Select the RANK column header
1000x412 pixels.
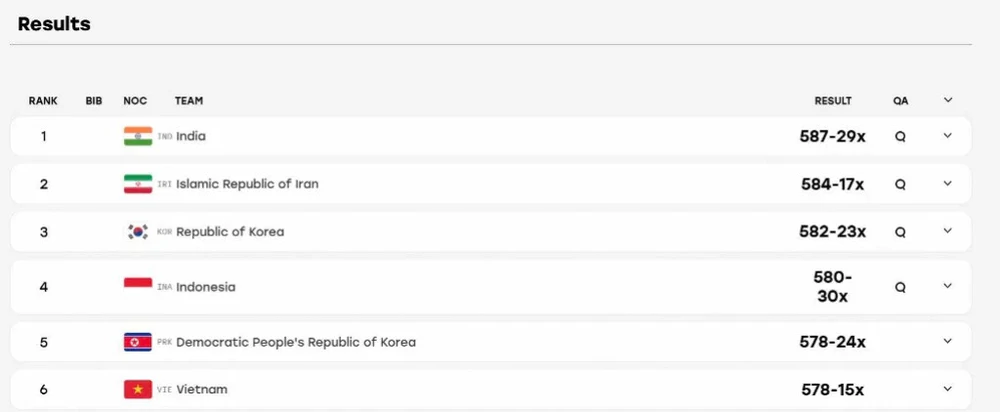43,101
